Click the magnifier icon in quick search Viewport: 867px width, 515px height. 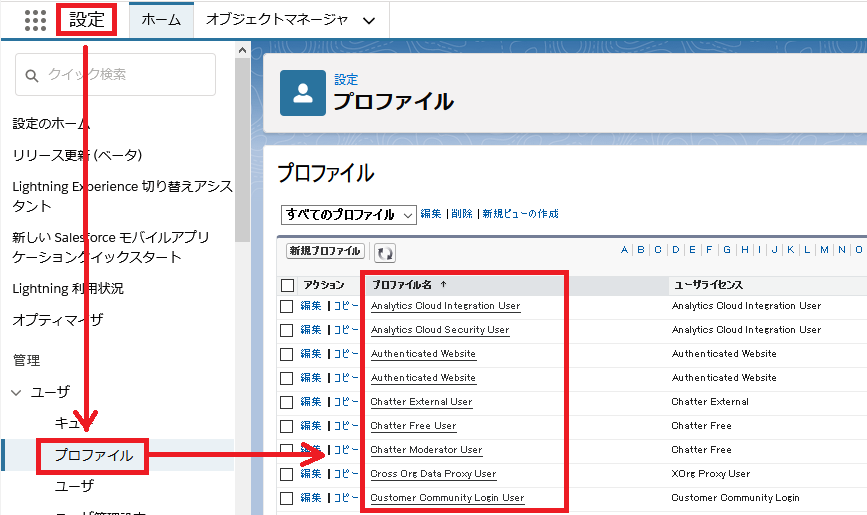click(x=32, y=75)
